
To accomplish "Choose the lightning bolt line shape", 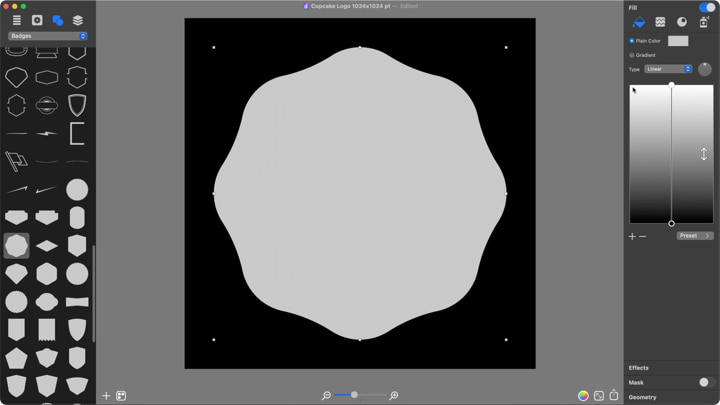I will (47, 134).
